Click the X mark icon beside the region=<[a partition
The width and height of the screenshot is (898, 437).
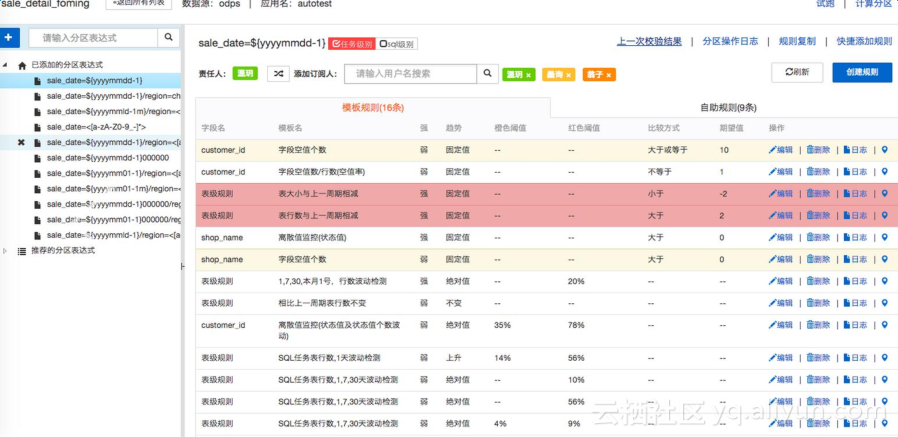pyautogui.click(x=21, y=142)
